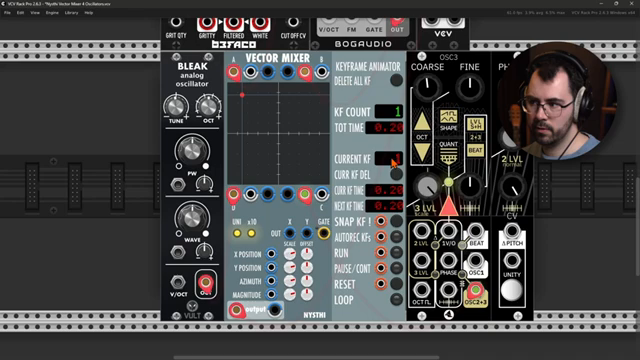Click the SHAPE waveform button

tap(448, 117)
